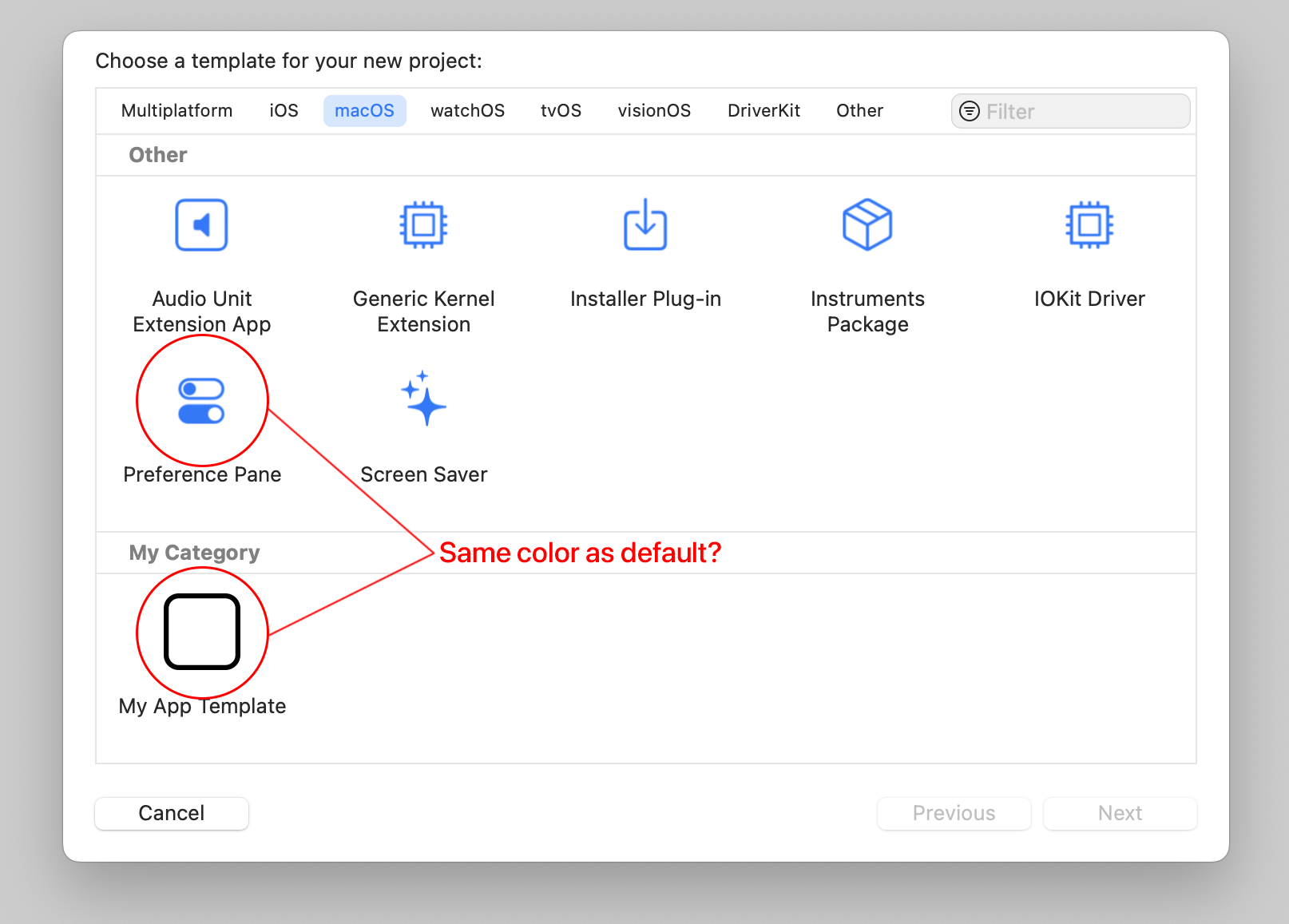Click the Cancel button
1289x924 pixels.
click(172, 813)
